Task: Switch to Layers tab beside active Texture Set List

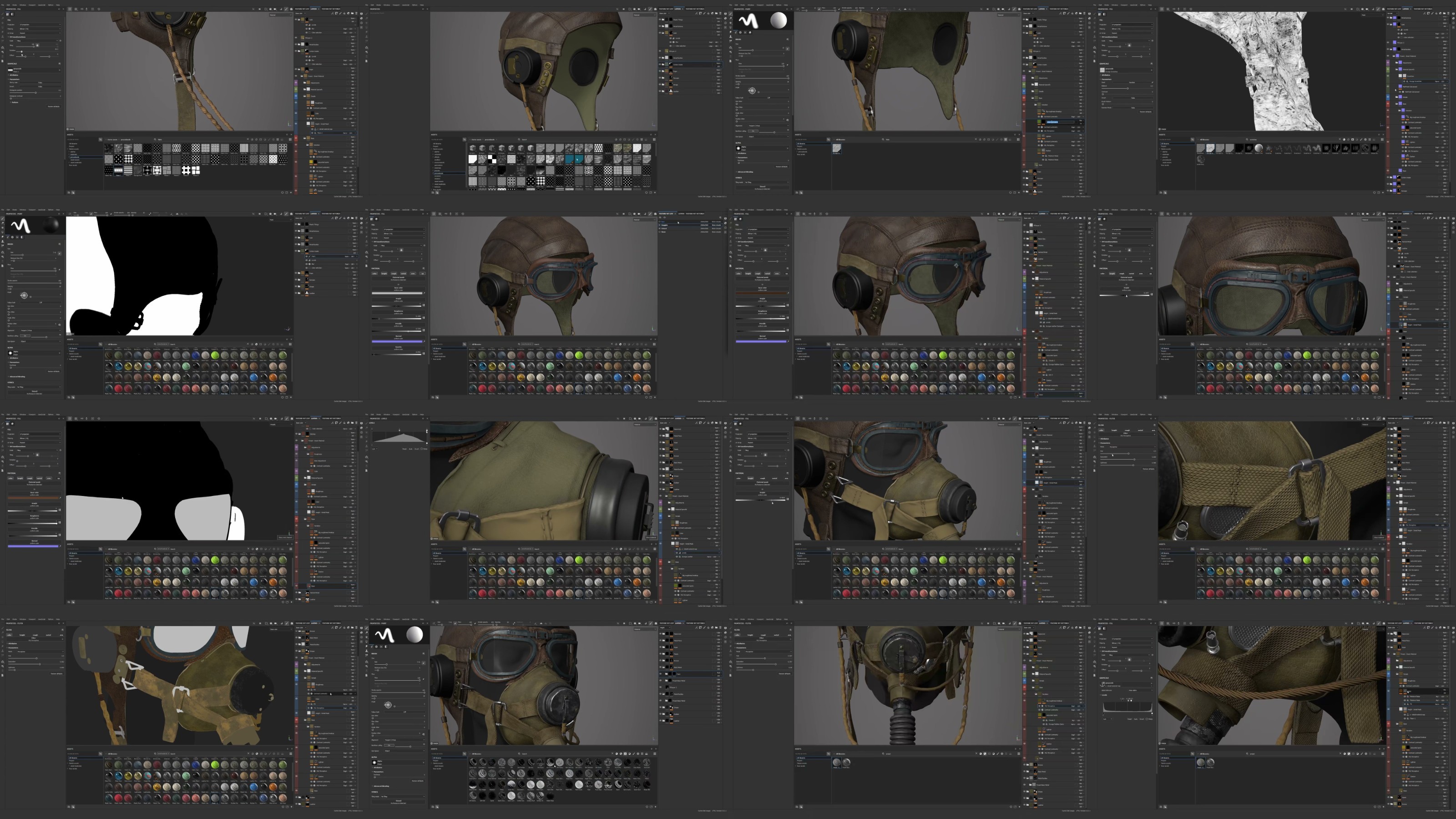Action: coord(681,214)
